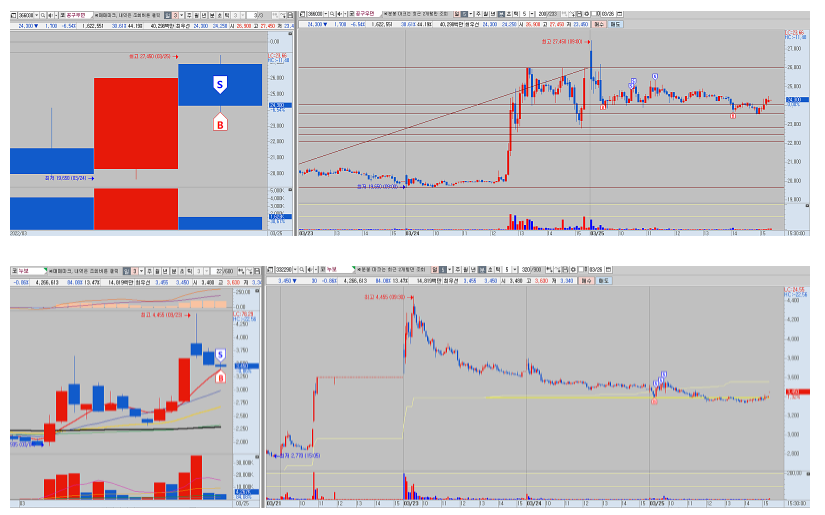The image size is (825, 515).
Task: Select 년 (yearly) period in top-right chart
Action: [494, 14]
